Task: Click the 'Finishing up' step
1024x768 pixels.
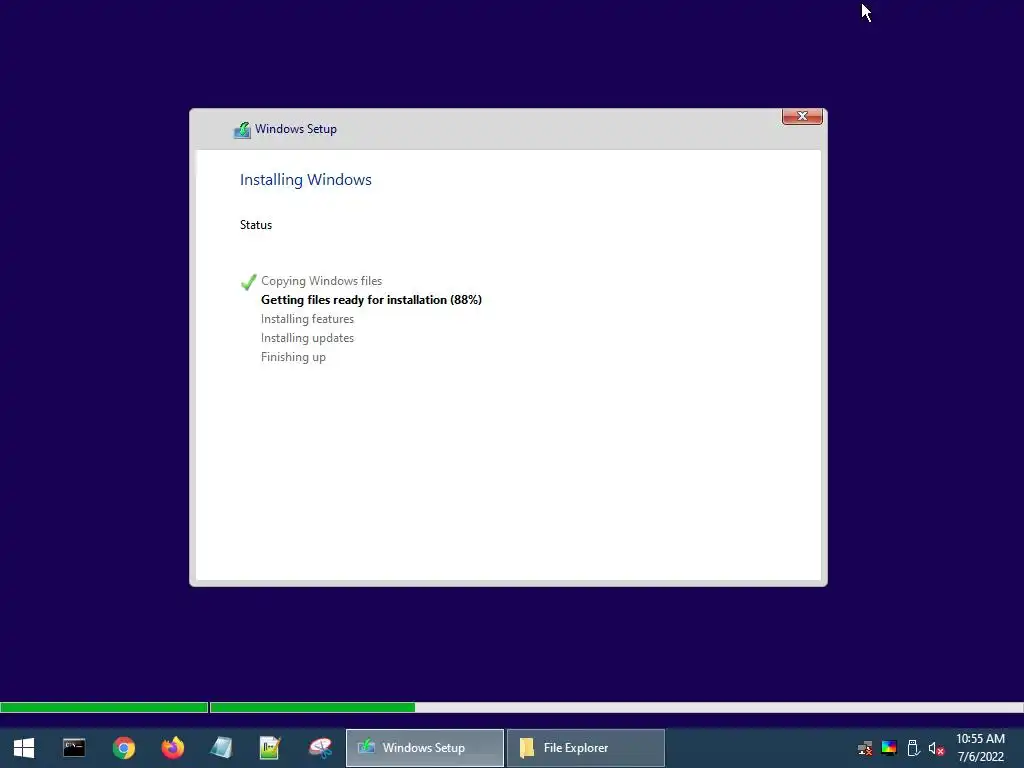Action: [293, 357]
